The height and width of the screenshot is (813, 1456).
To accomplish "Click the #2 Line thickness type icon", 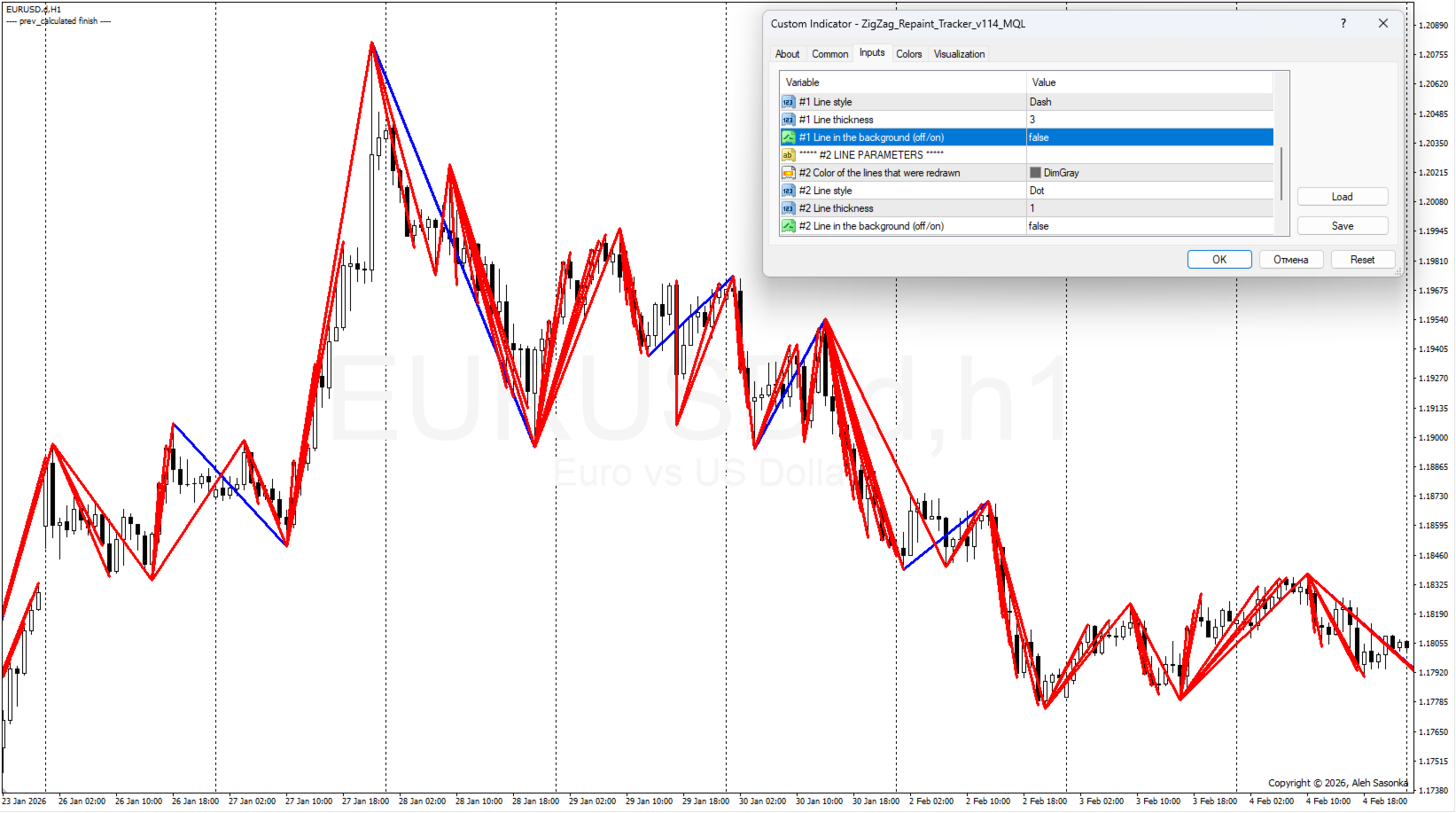I will [x=788, y=208].
